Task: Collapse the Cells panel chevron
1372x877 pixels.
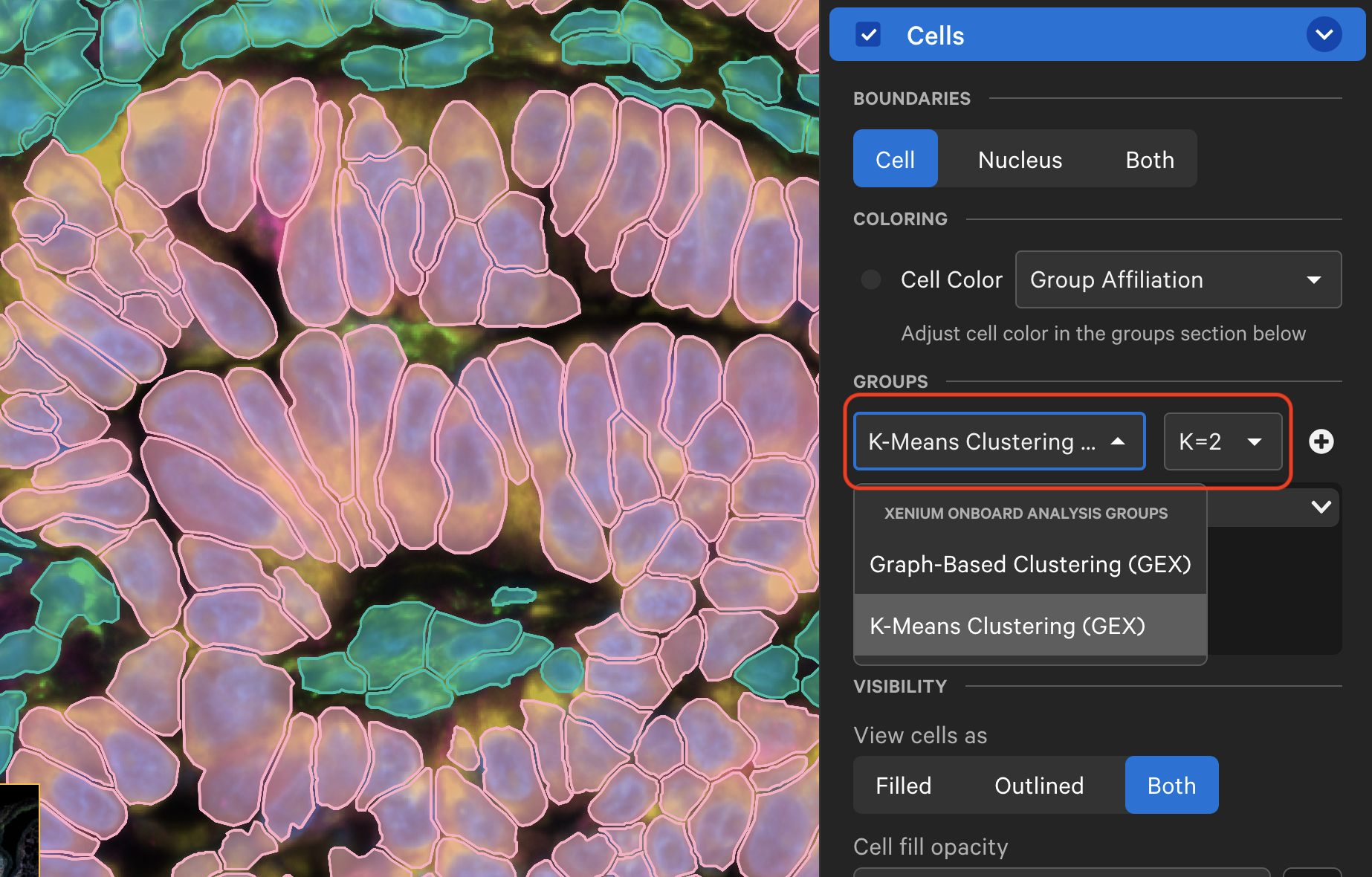Action: point(1324,35)
